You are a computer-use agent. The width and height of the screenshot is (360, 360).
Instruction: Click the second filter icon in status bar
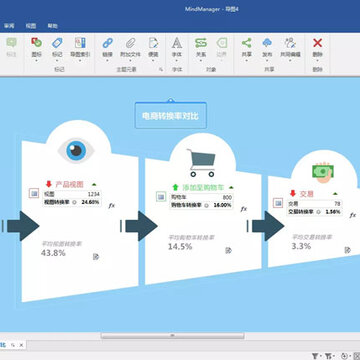pyautogui.click(x=329, y=356)
